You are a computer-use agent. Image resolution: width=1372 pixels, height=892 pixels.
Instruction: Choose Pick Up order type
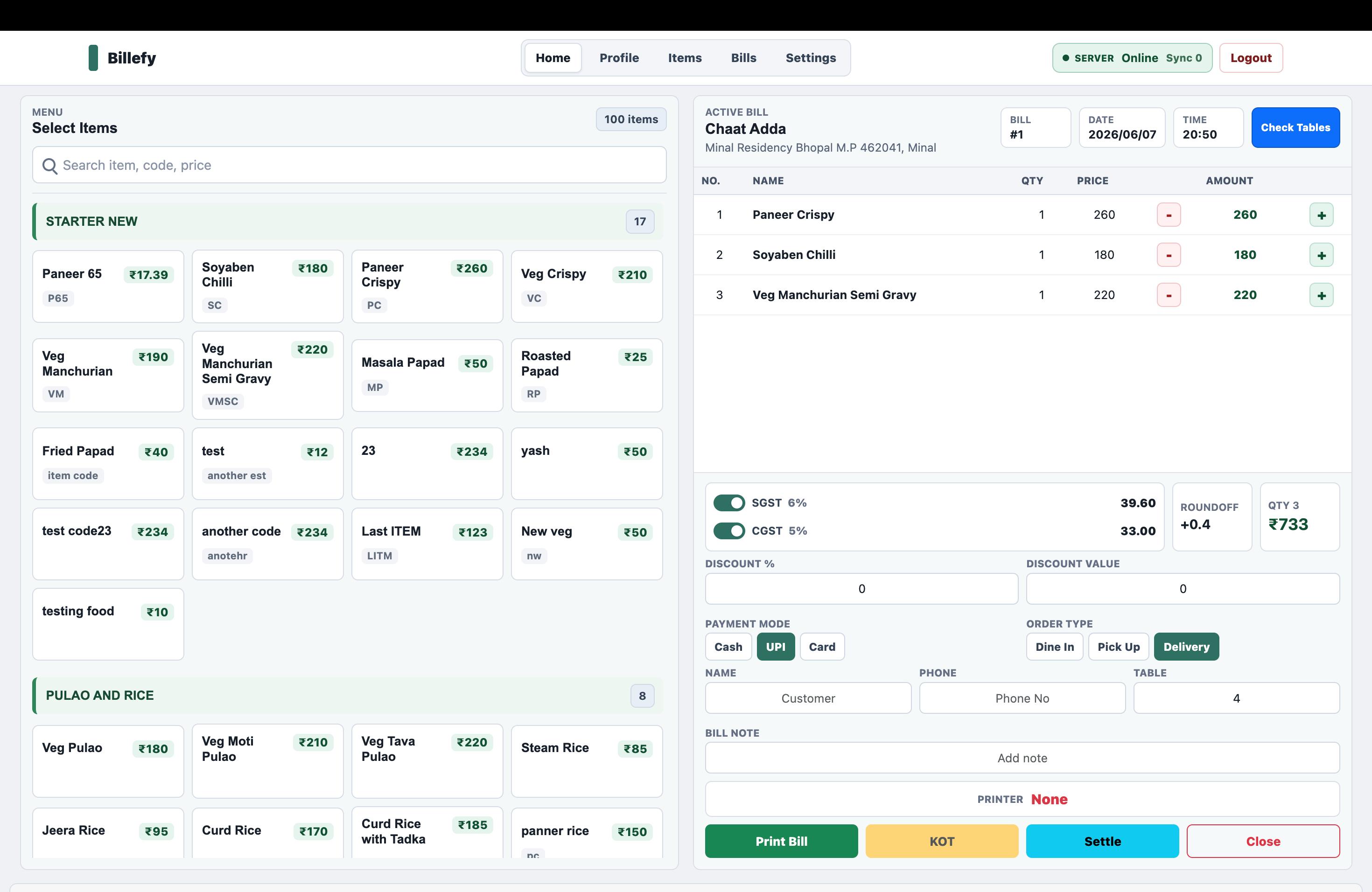click(1118, 647)
